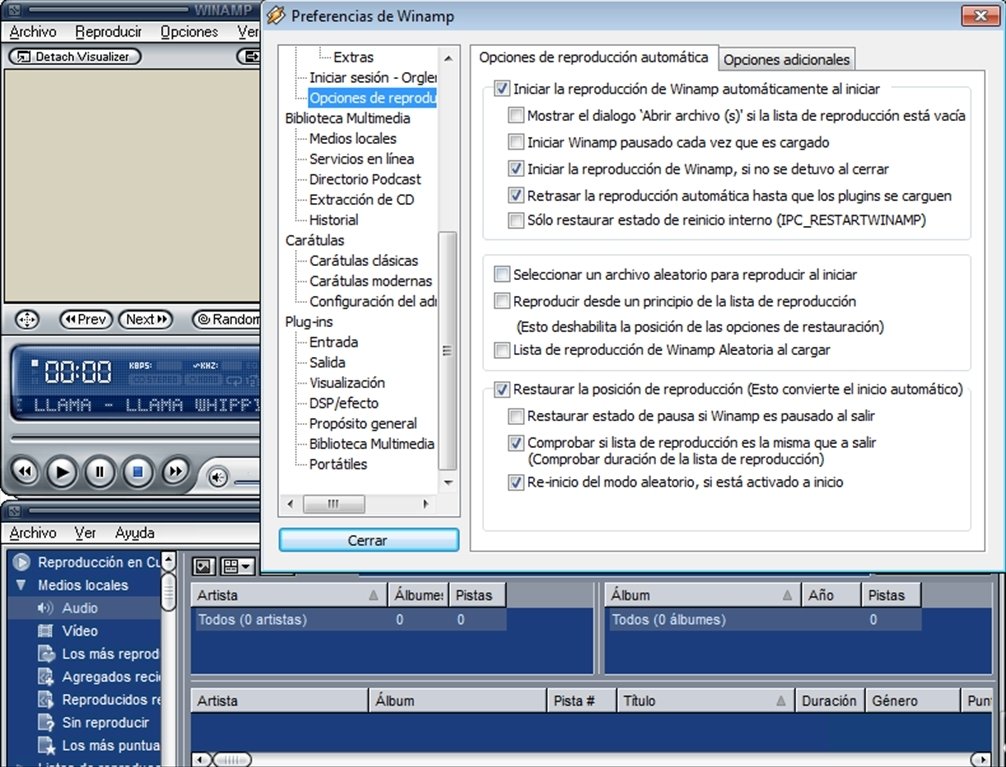This screenshot has height=767, width=1006.
Task: Open the Opciones menu
Action: pos(189,31)
